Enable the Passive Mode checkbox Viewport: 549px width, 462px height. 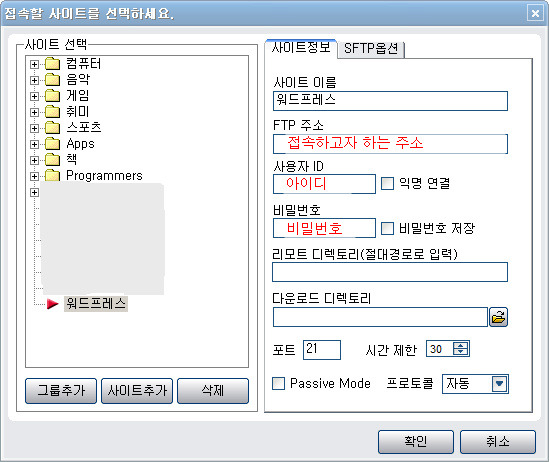[x=279, y=383]
